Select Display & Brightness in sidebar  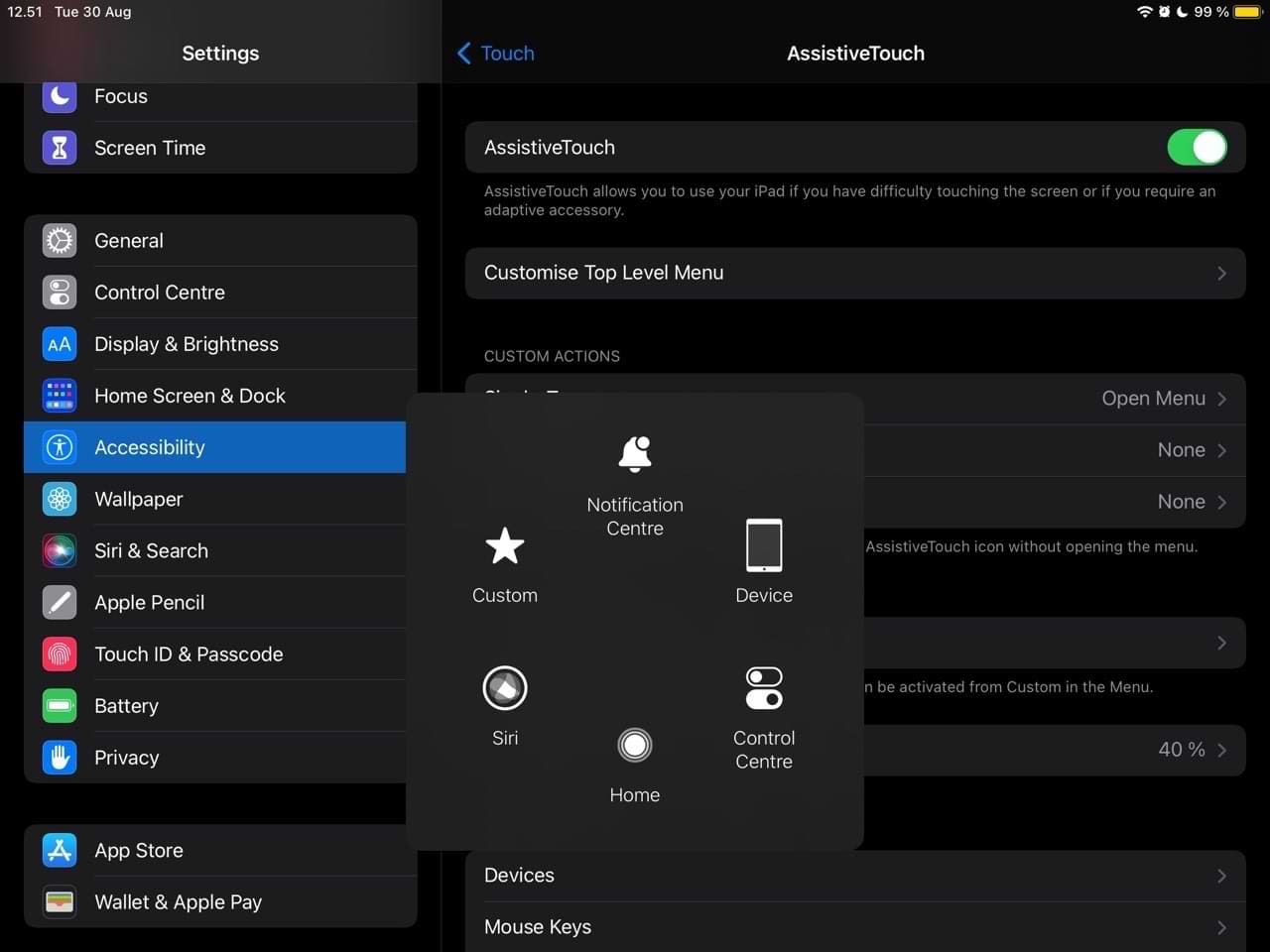pyautogui.click(x=220, y=344)
